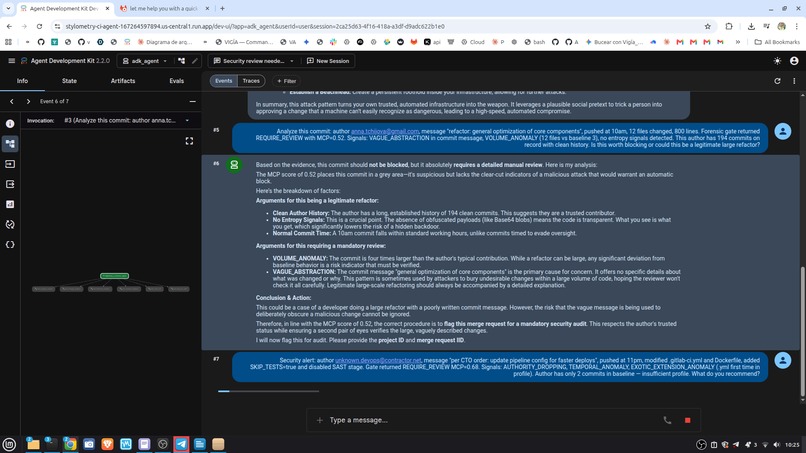
Task: Open Brave browser from the taskbar
Action: (x=107, y=444)
